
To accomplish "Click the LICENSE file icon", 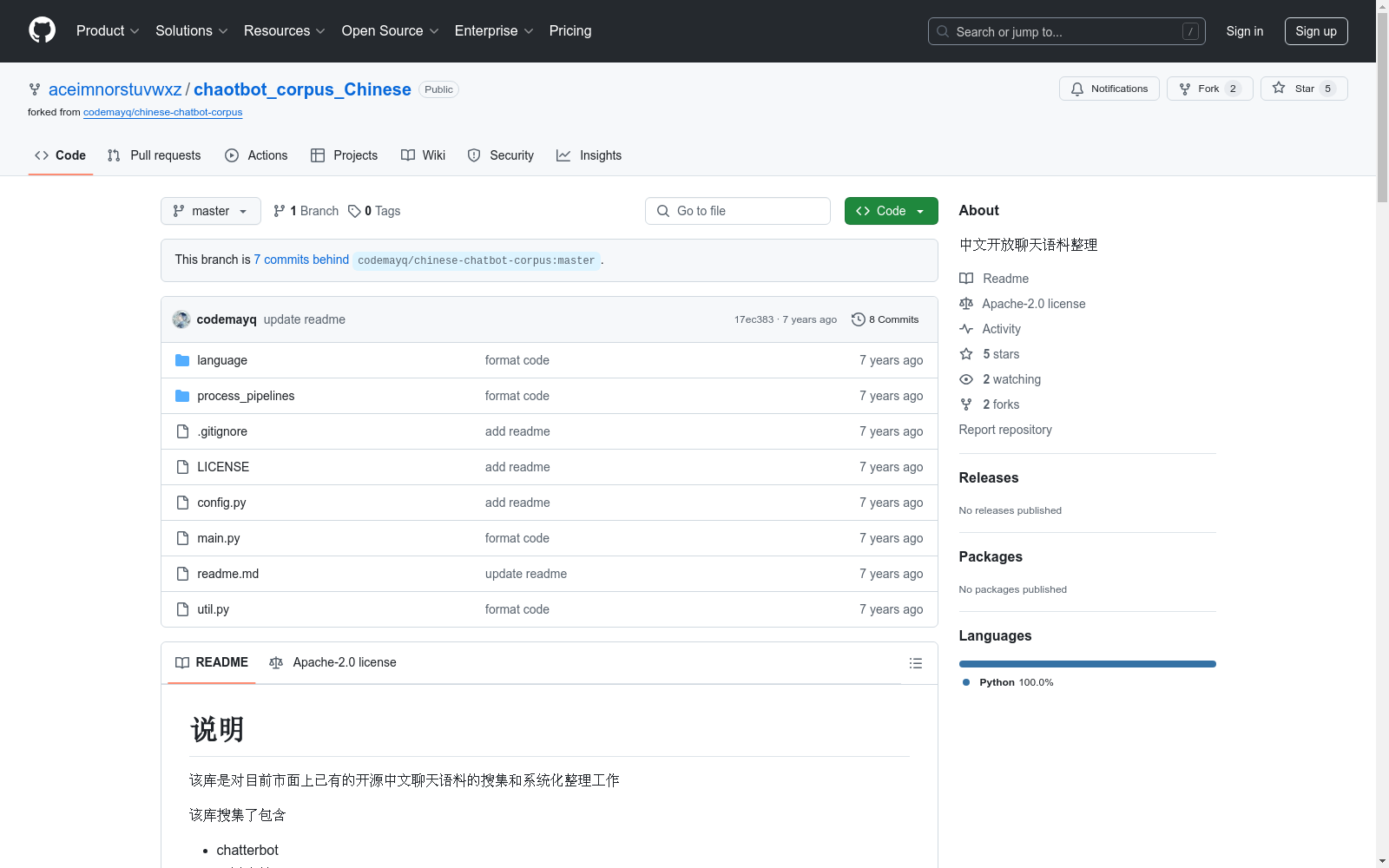I will click(182, 467).
